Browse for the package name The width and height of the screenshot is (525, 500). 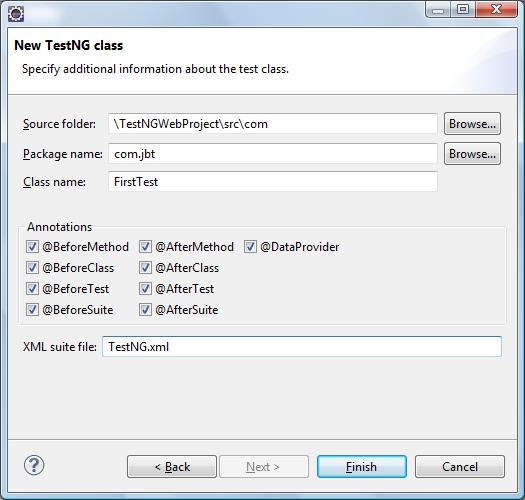472,154
